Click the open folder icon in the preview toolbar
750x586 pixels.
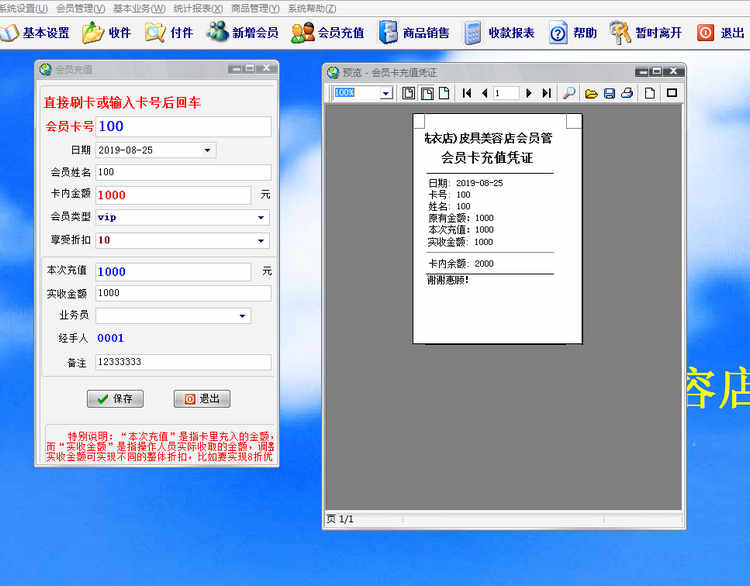click(x=591, y=93)
